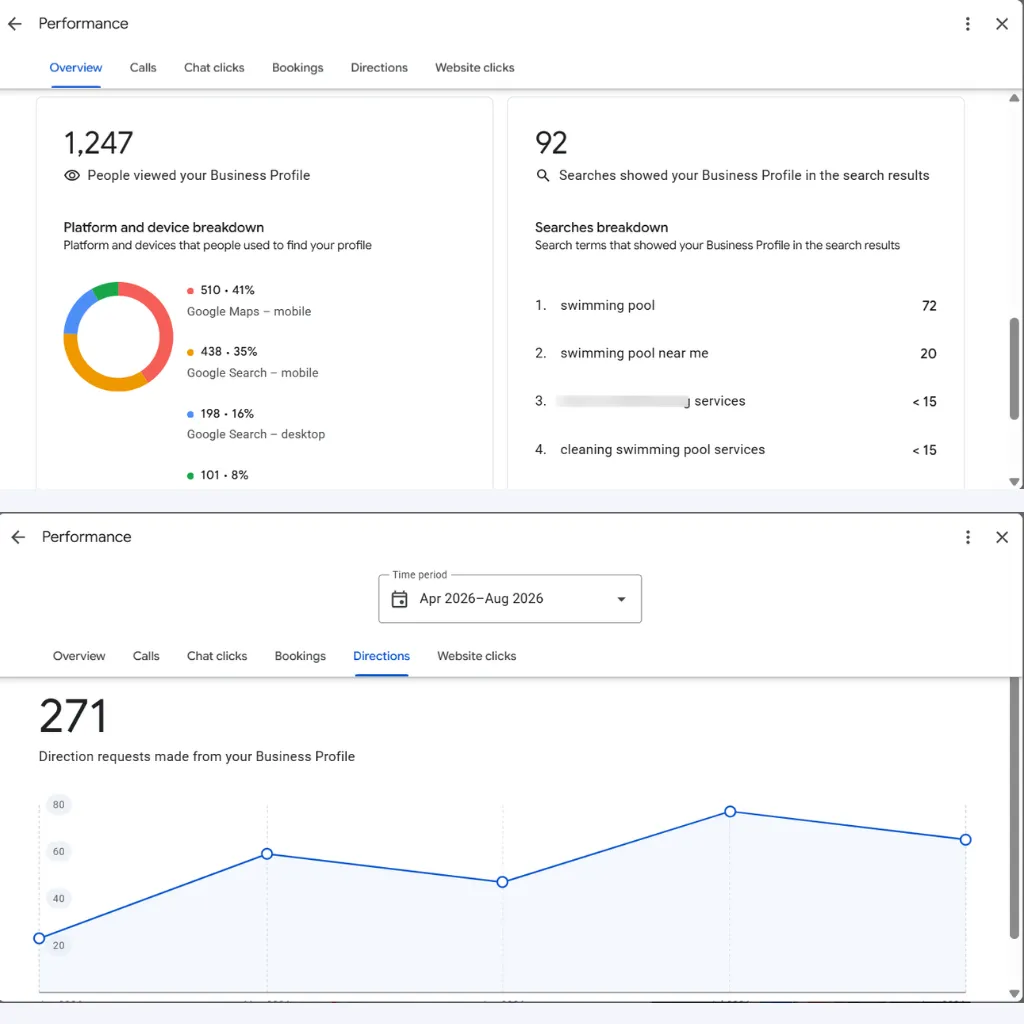This screenshot has width=1024, height=1024.
Task: Open Calls tab in lower panel
Action: pos(146,656)
